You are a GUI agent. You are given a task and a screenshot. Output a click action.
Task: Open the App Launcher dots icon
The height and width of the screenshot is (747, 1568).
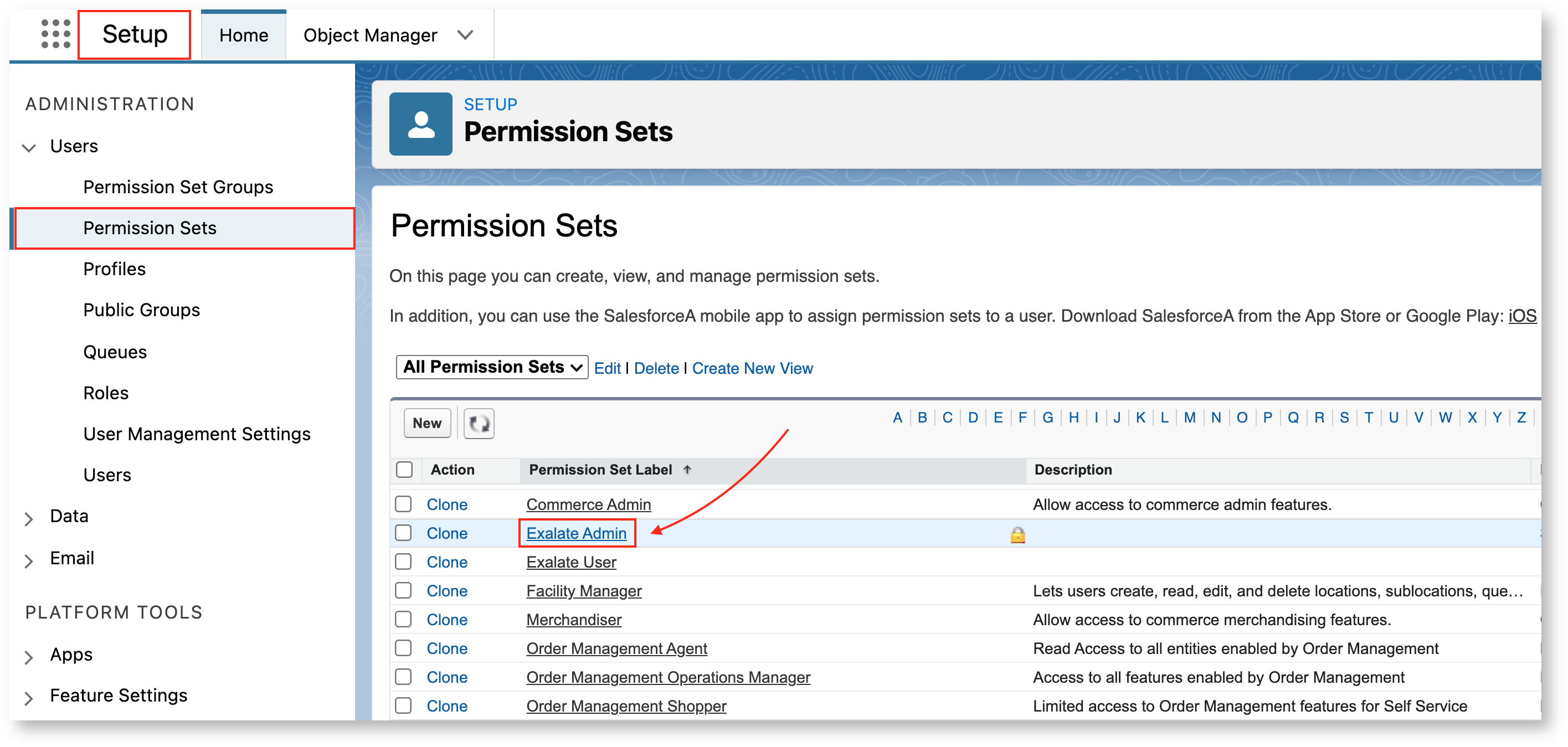click(x=55, y=34)
